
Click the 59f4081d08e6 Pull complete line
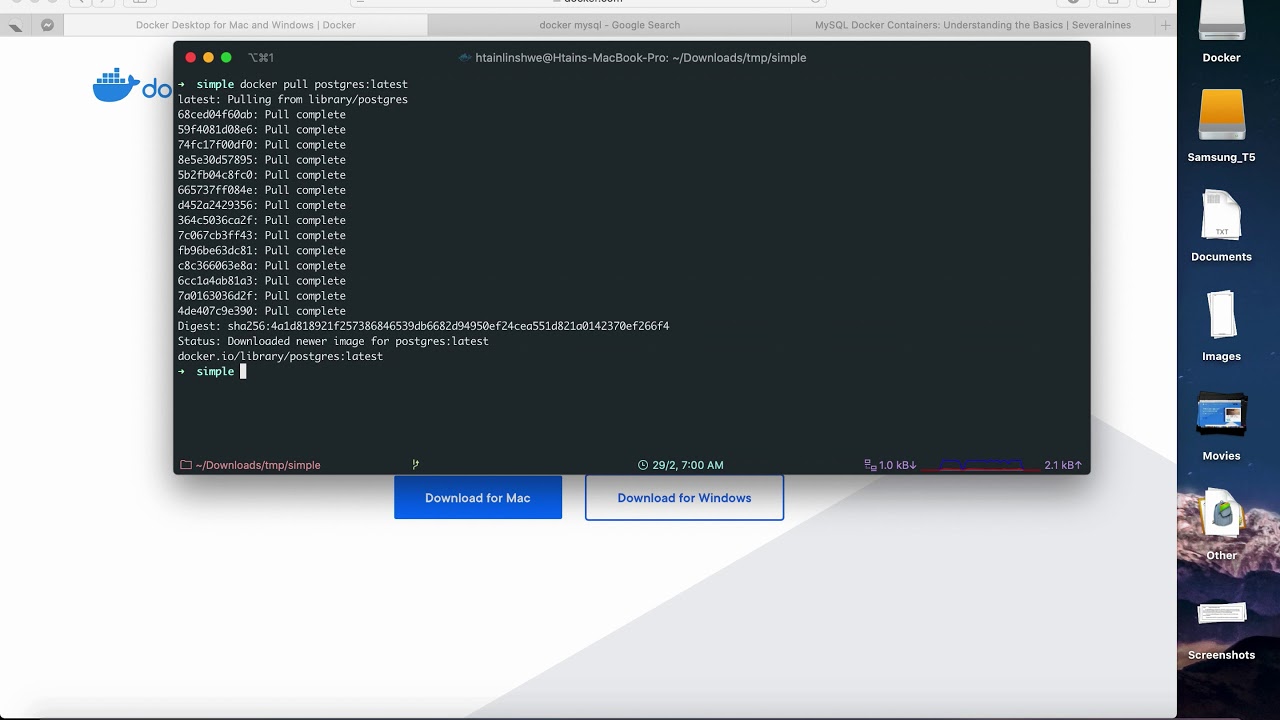[x=262, y=129]
